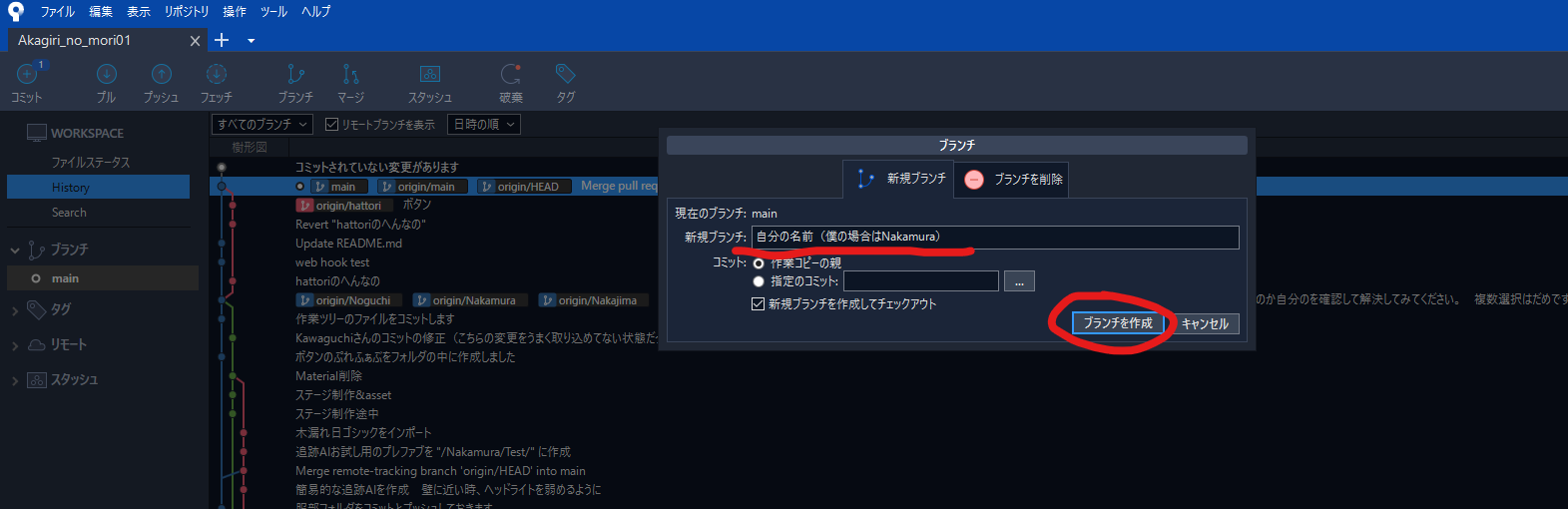The width and height of the screenshot is (1568, 509).
Task: Select commit 'Material削除'
Action: click(328, 376)
